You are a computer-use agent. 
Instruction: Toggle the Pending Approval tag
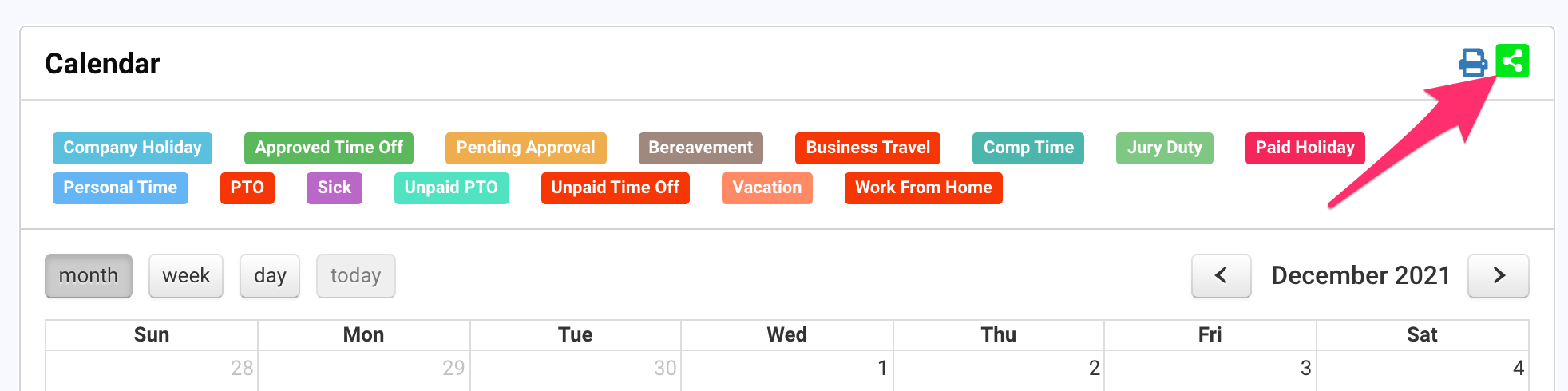(x=526, y=148)
